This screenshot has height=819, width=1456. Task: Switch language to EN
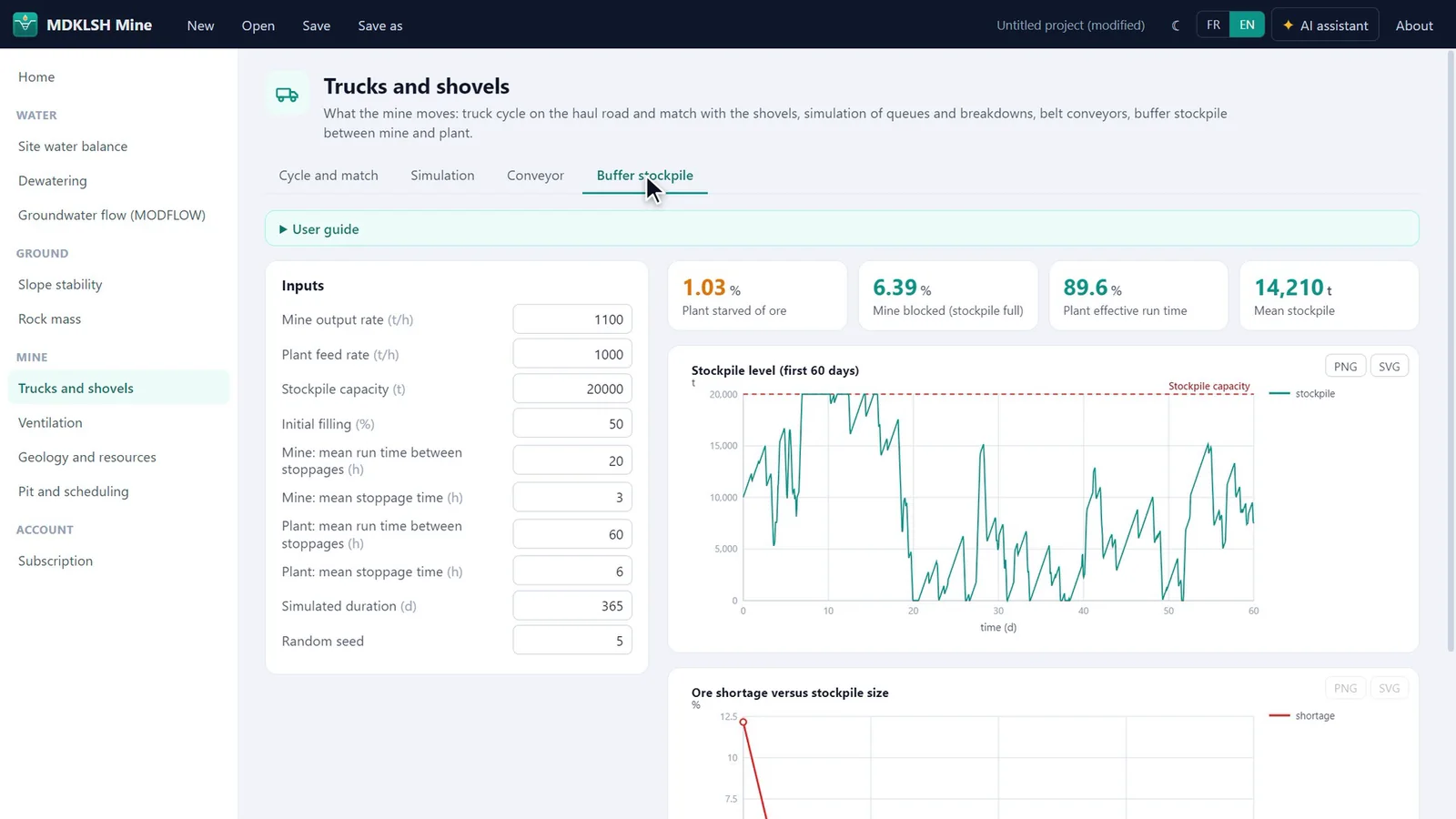1247,25
